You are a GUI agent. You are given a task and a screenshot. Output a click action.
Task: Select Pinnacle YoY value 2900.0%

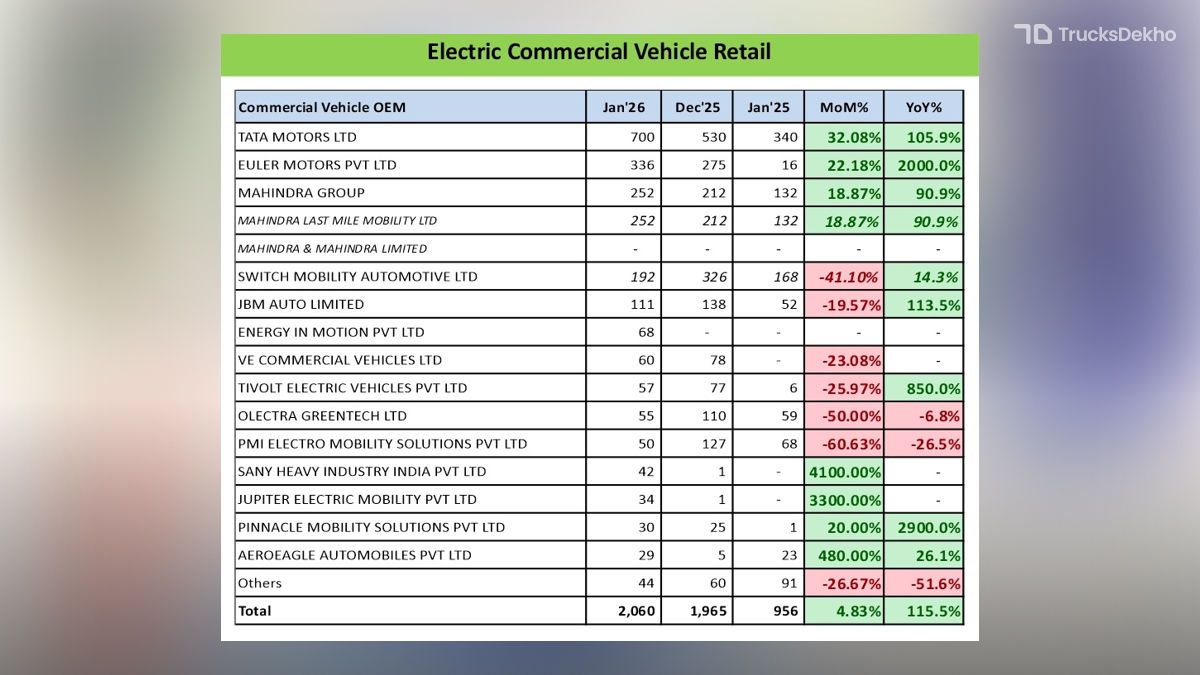pos(931,528)
